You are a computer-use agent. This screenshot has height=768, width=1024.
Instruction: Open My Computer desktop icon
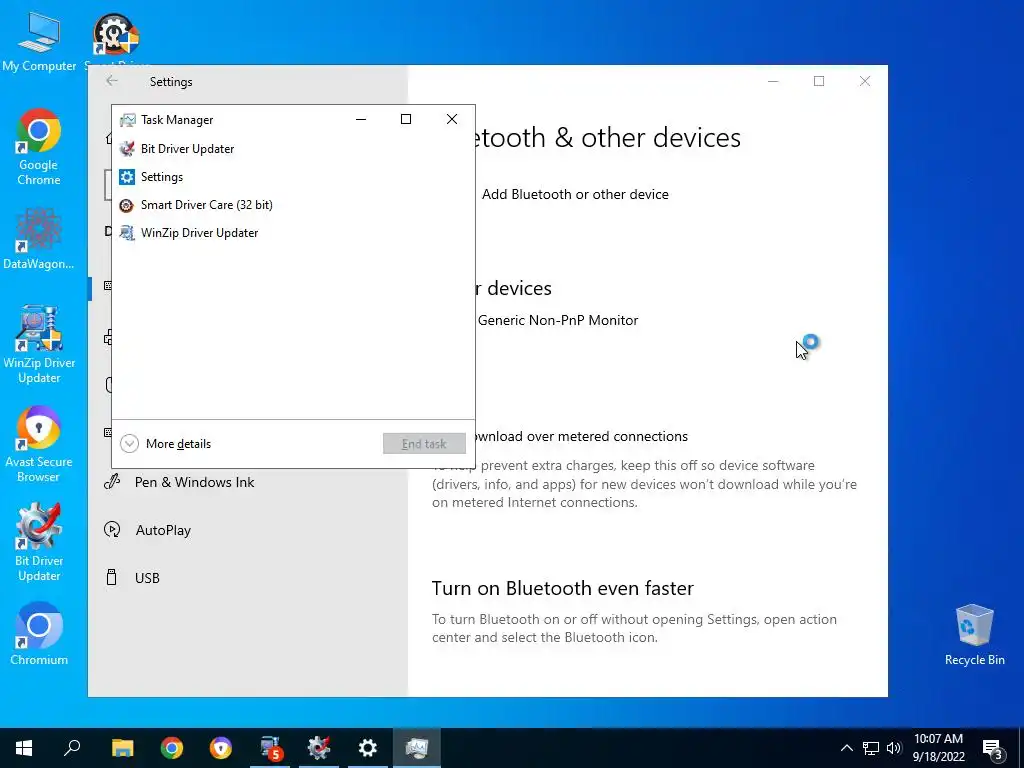tap(39, 42)
